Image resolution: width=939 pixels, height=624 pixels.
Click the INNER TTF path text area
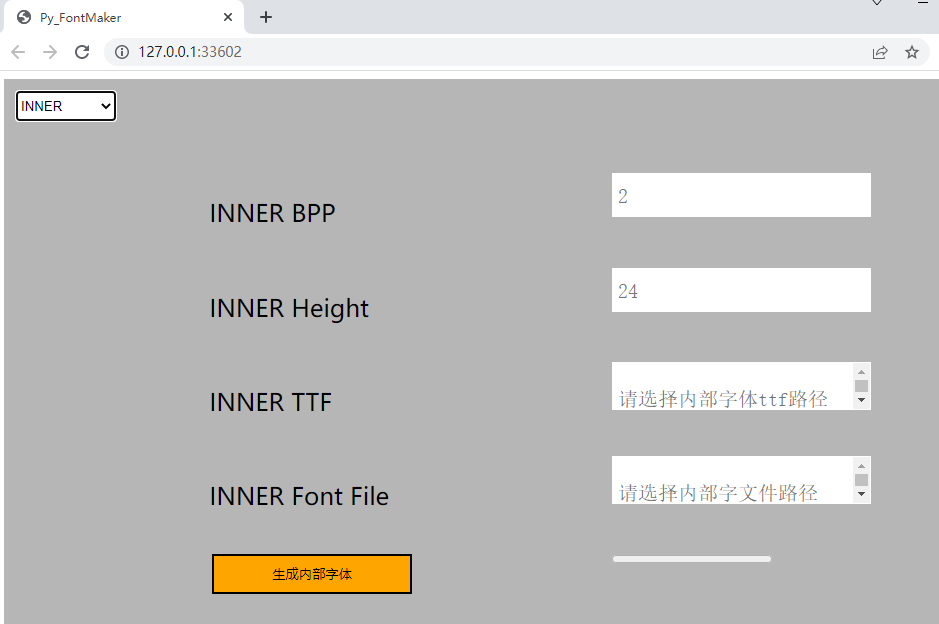point(732,386)
